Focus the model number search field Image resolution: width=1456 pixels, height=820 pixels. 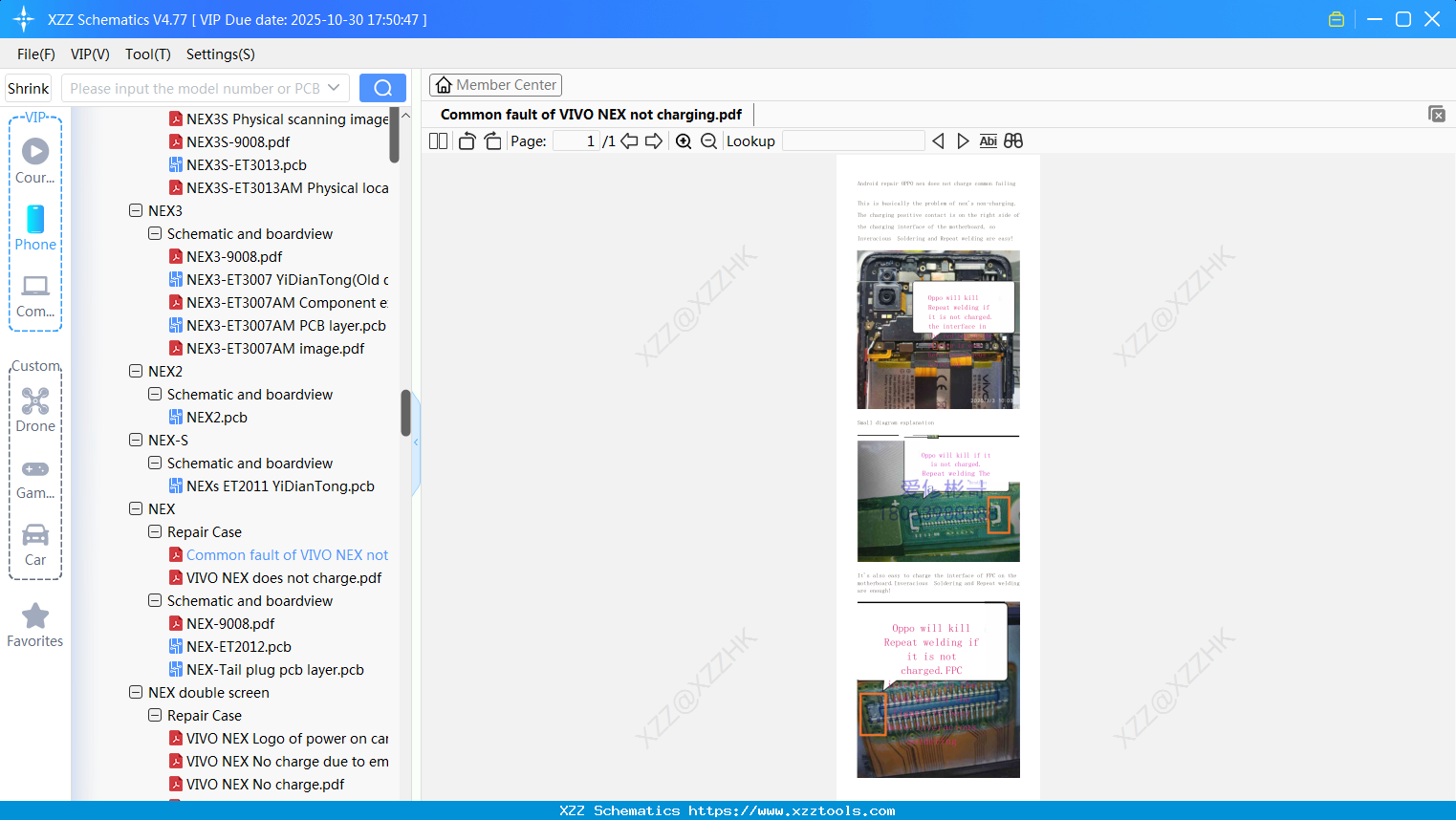click(x=196, y=88)
